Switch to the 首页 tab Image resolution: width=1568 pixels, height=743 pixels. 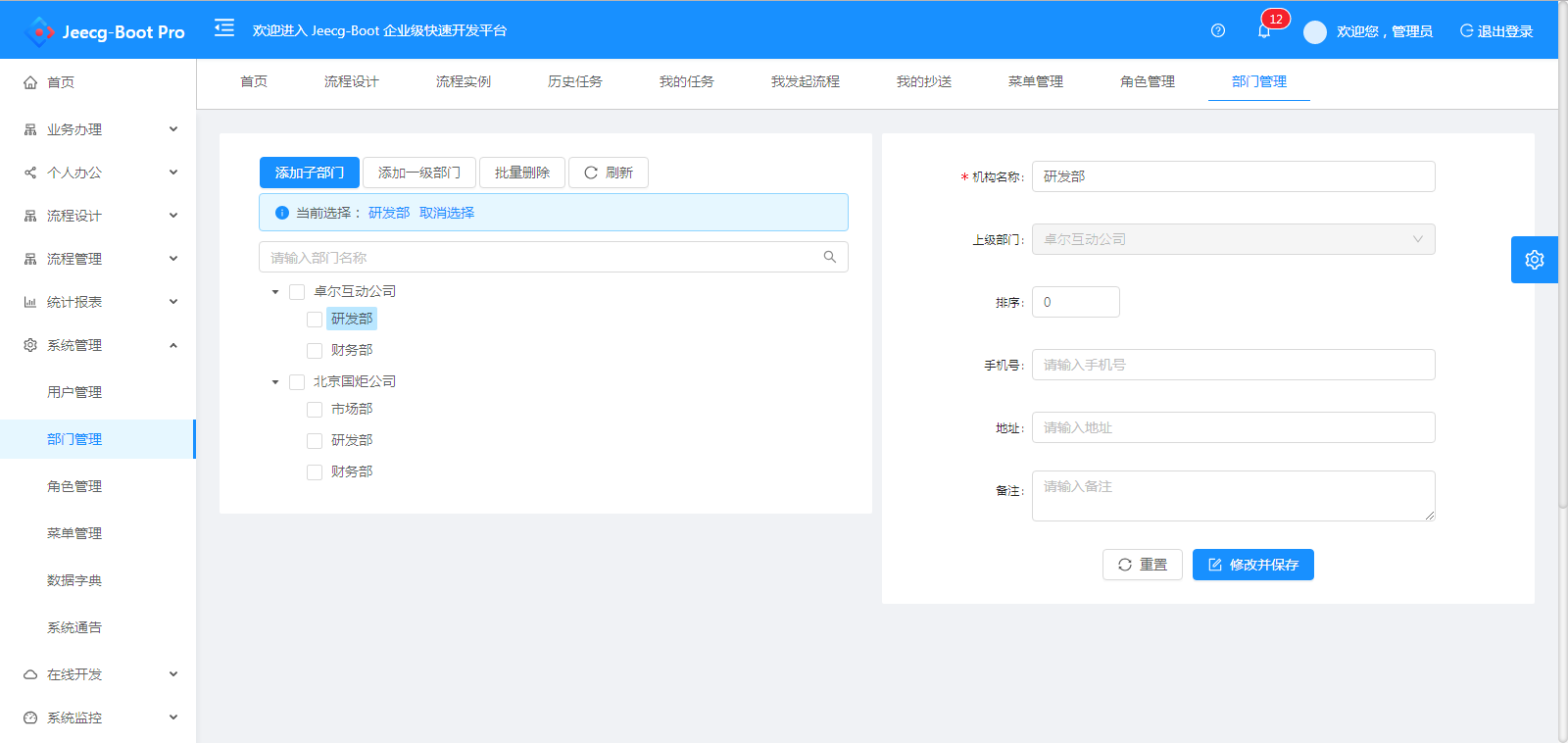pyautogui.click(x=254, y=81)
